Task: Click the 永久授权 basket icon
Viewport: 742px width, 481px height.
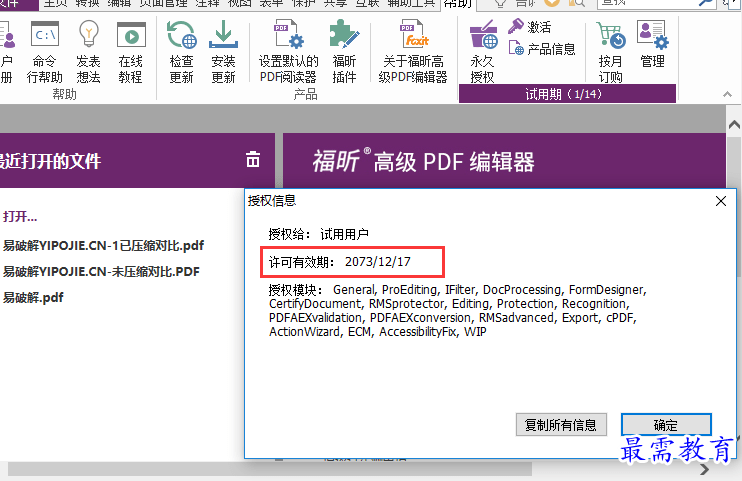Action: [x=483, y=35]
